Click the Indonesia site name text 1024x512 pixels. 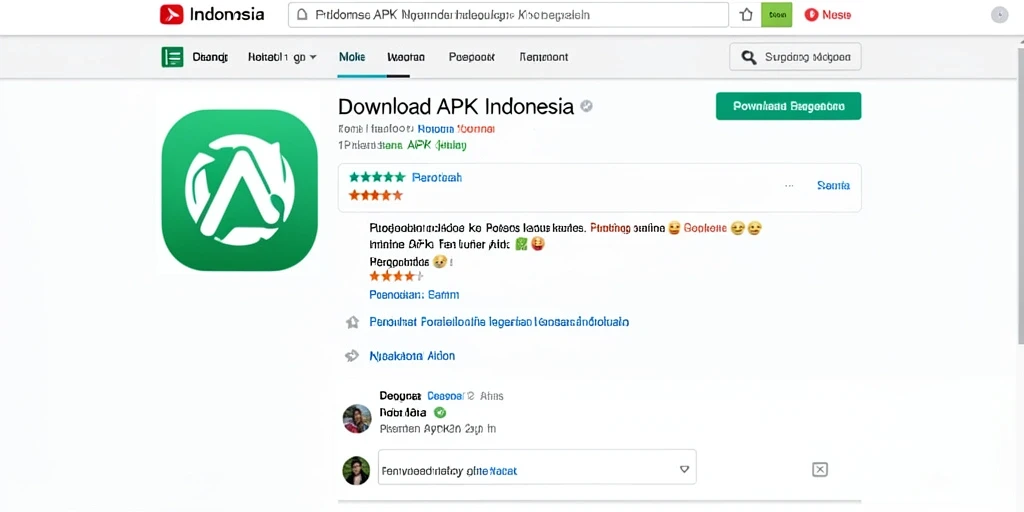(x=227, y=14)
